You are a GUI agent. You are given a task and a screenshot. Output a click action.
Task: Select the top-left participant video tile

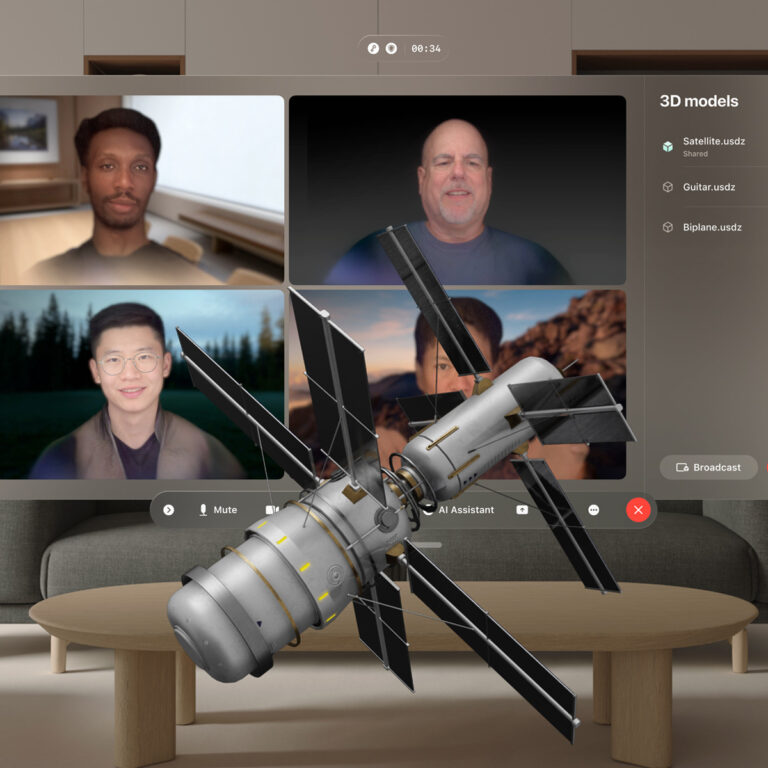pos(140,190)
